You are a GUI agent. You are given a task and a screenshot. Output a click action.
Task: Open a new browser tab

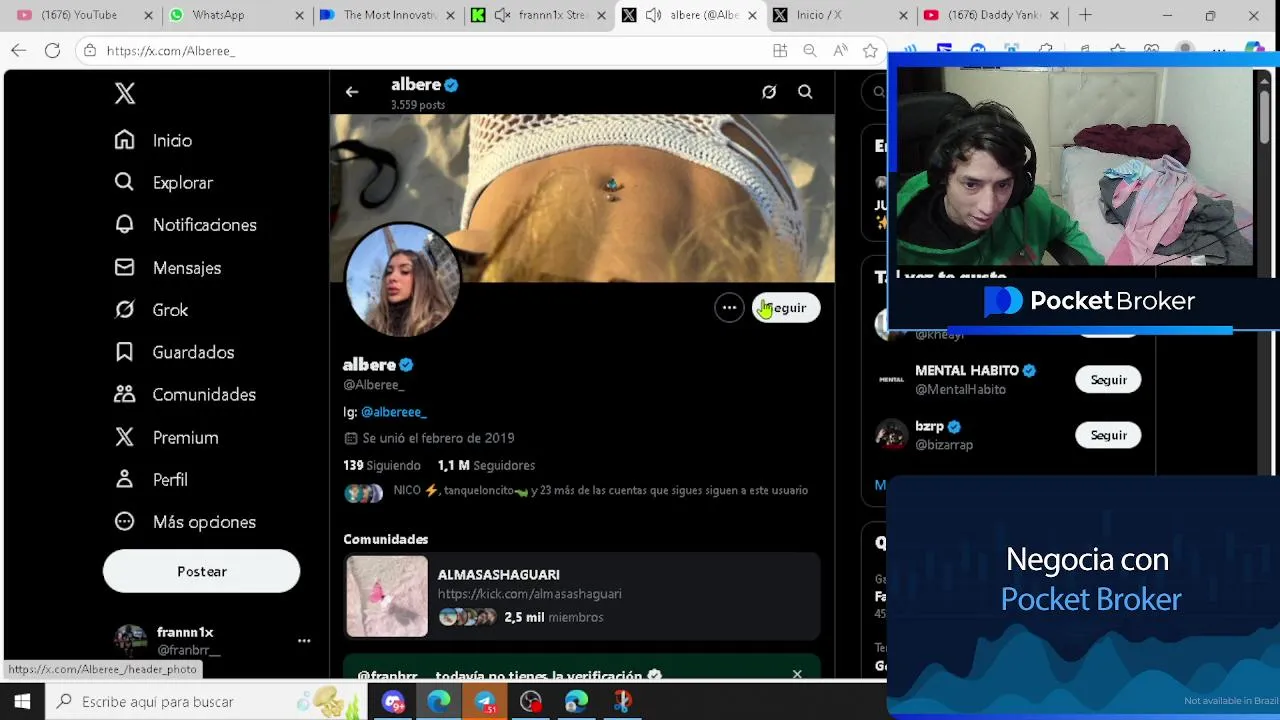(x=1086, y=15)
